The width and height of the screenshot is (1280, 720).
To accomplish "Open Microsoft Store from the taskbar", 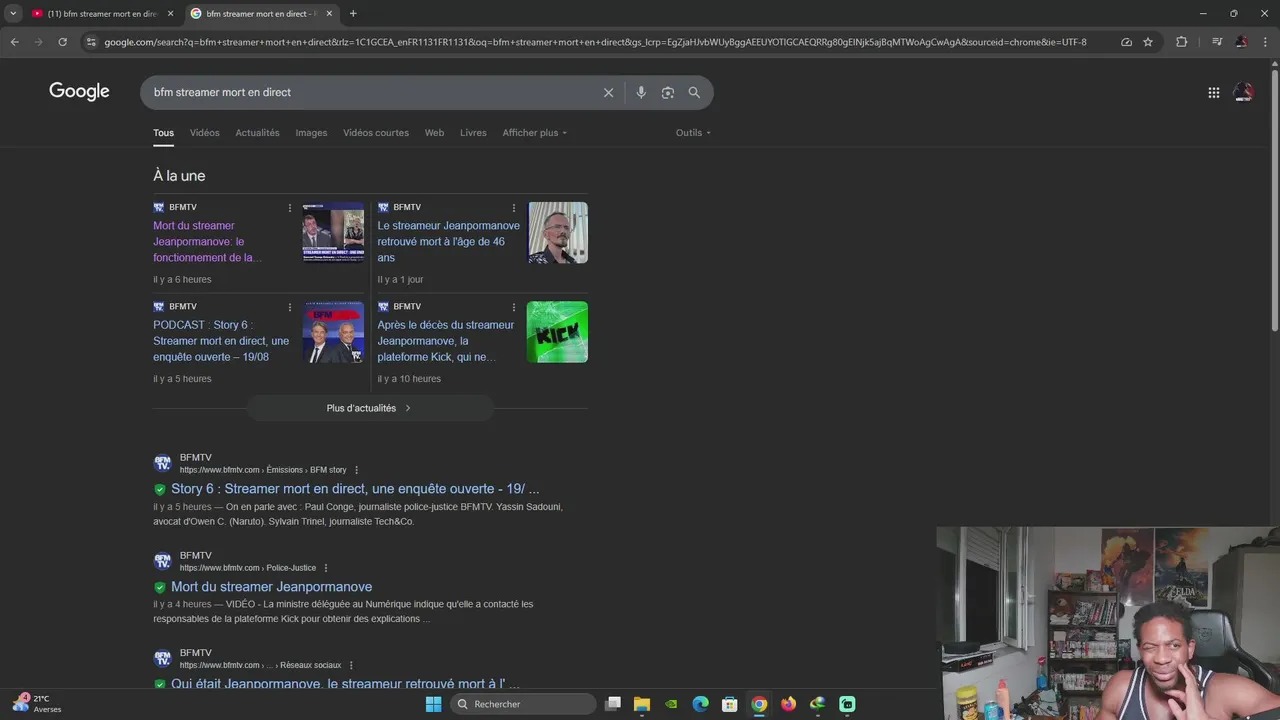I will (730, 704).
